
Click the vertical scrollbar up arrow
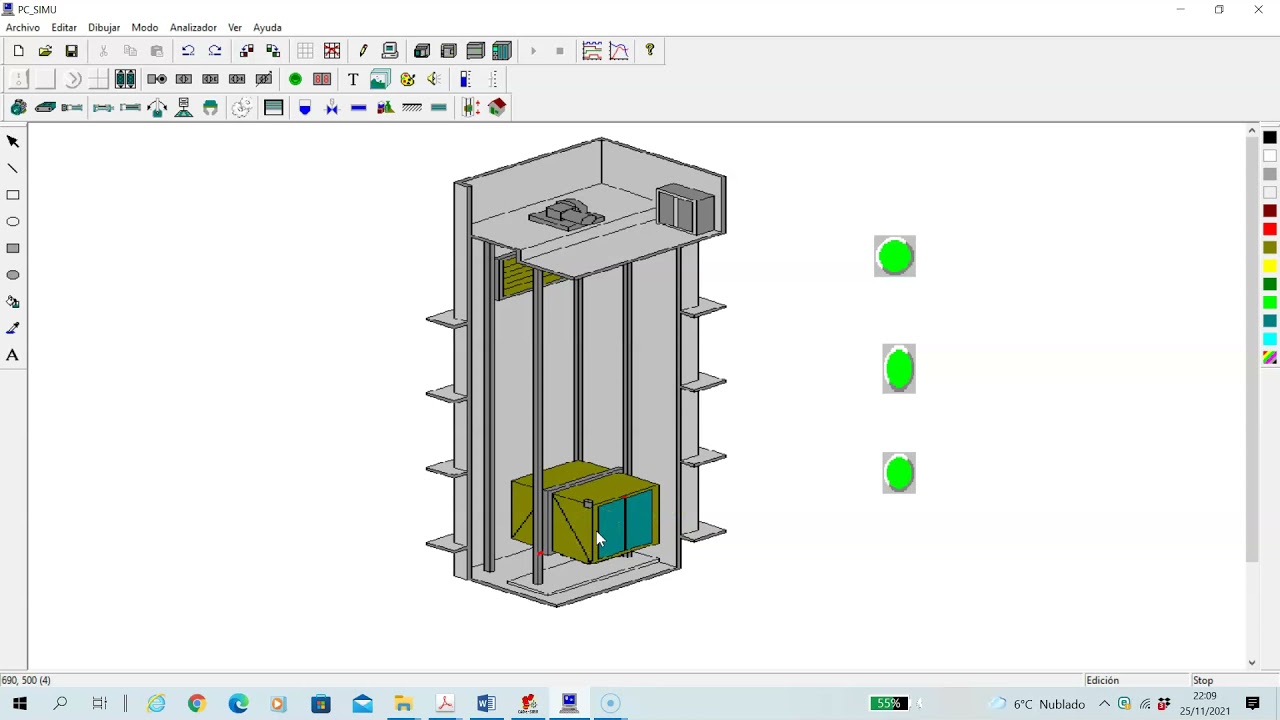[1252, 131]
